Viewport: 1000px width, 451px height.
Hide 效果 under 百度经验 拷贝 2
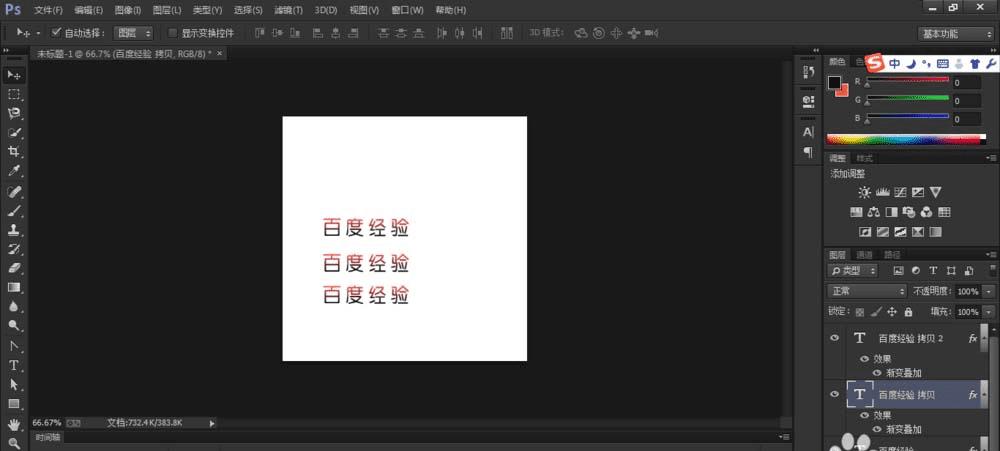point(864,359)
